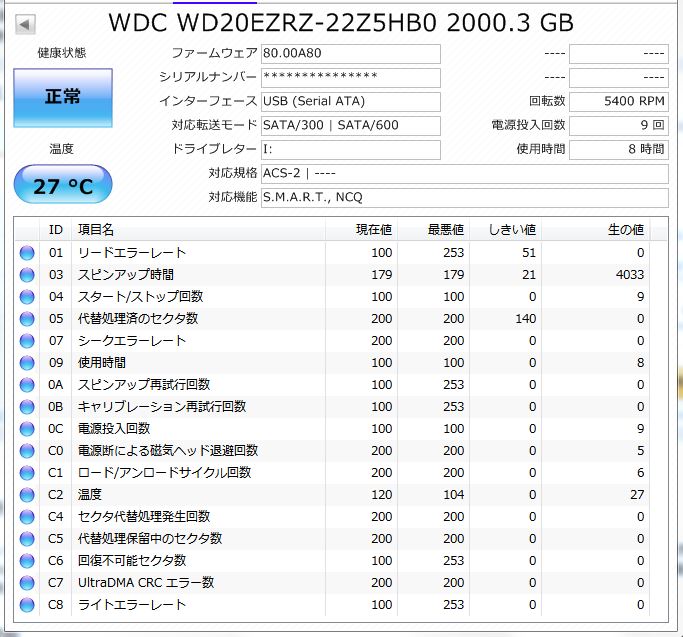The height and width of the screenshot is (637, 683).
Task: Click status icon for ID 07 row
Action: point(27,341)
